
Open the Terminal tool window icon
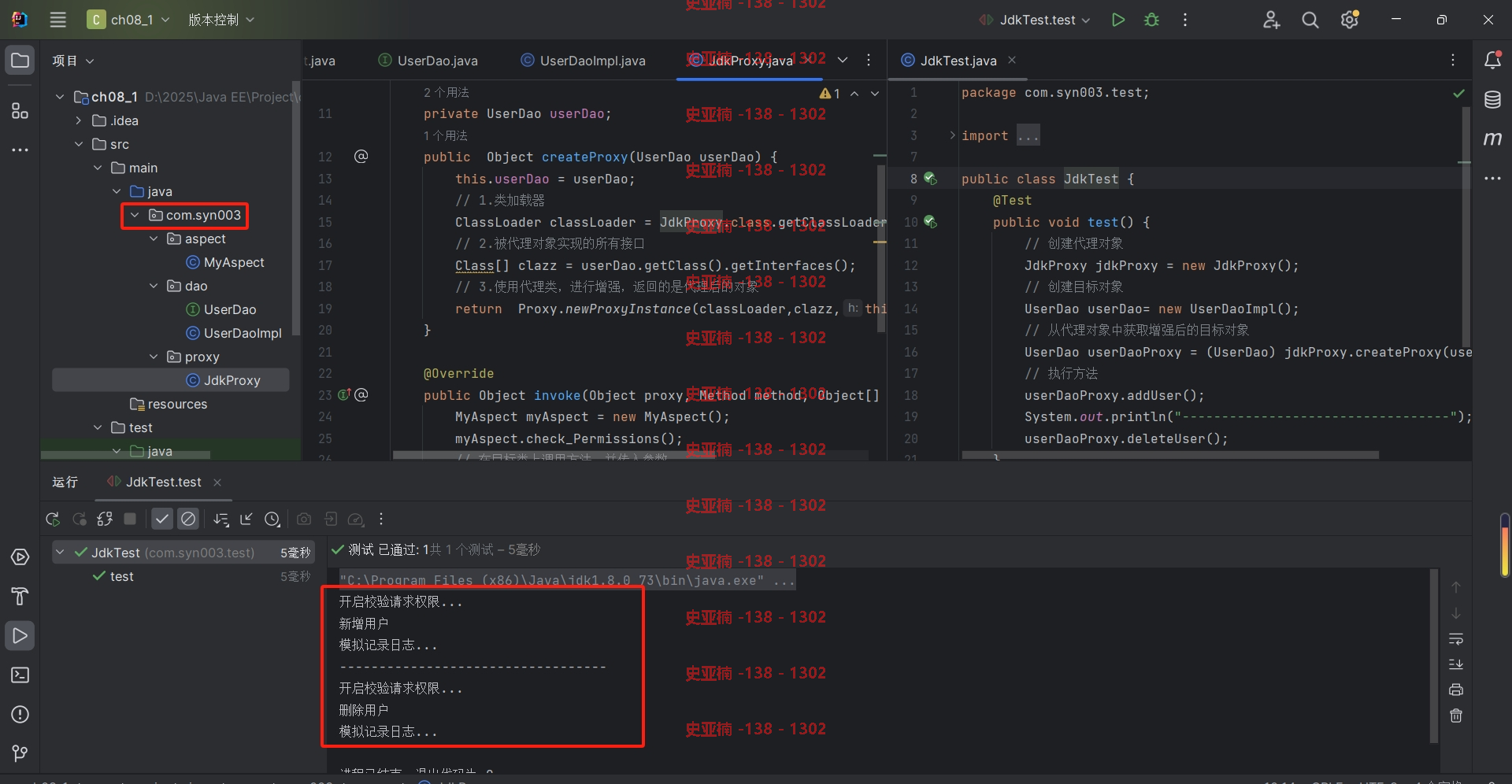point(20,675)
